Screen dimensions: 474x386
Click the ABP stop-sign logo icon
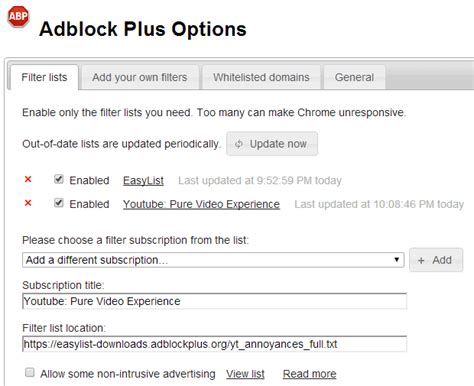(x=18, y=17)
